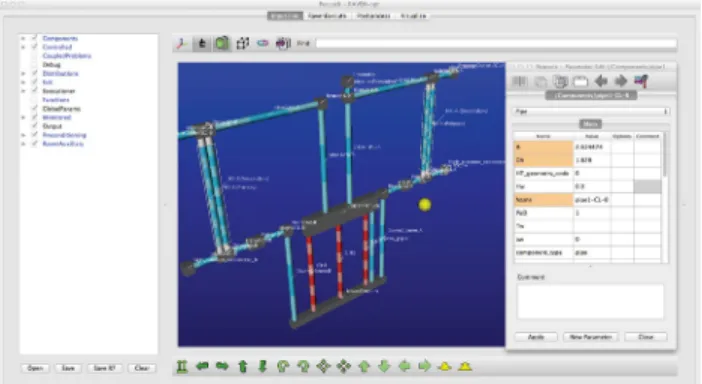Click the last yellow triangle icon
This screenshot has height=384, width=702.
coord(465,367)
